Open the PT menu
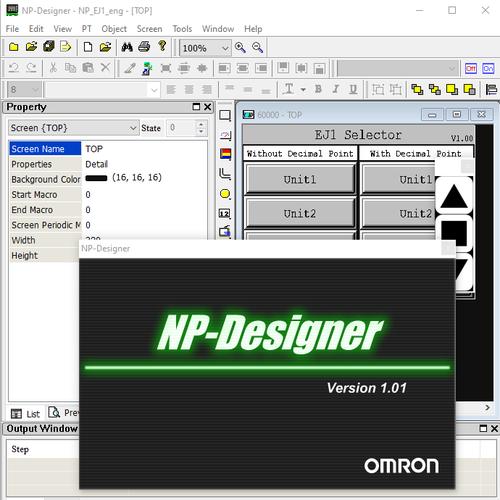 coord(87,29)
